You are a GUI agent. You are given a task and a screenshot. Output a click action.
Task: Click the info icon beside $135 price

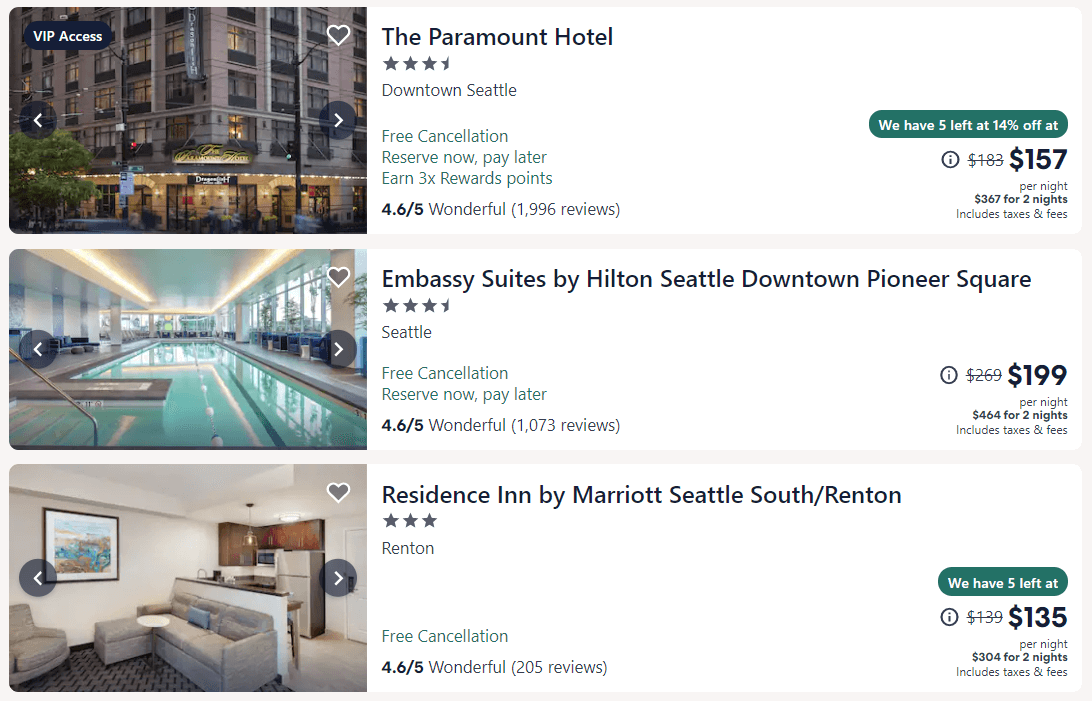(x=948, y=617)
